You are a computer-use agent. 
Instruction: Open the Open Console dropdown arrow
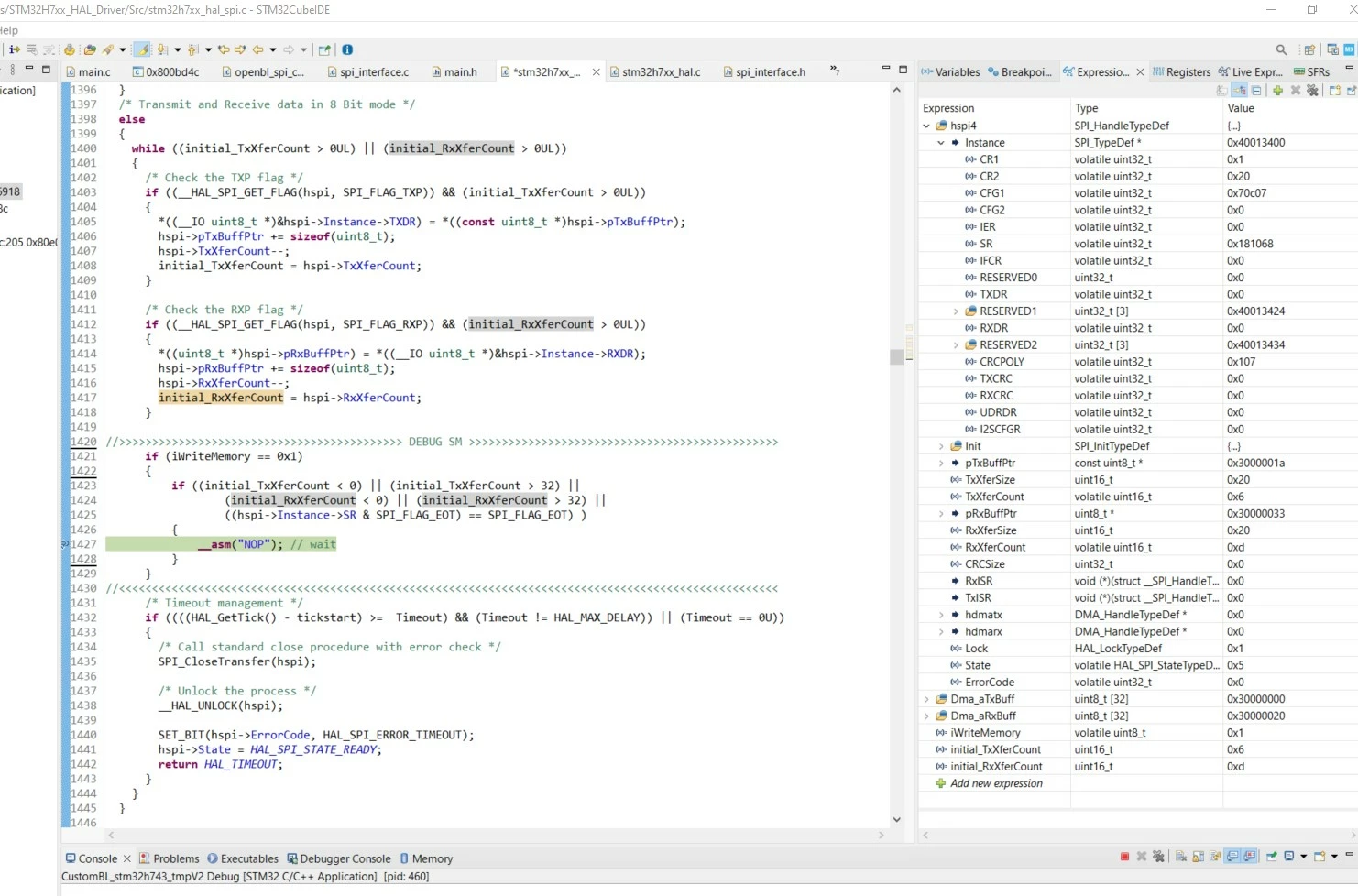click(1334, 857)
